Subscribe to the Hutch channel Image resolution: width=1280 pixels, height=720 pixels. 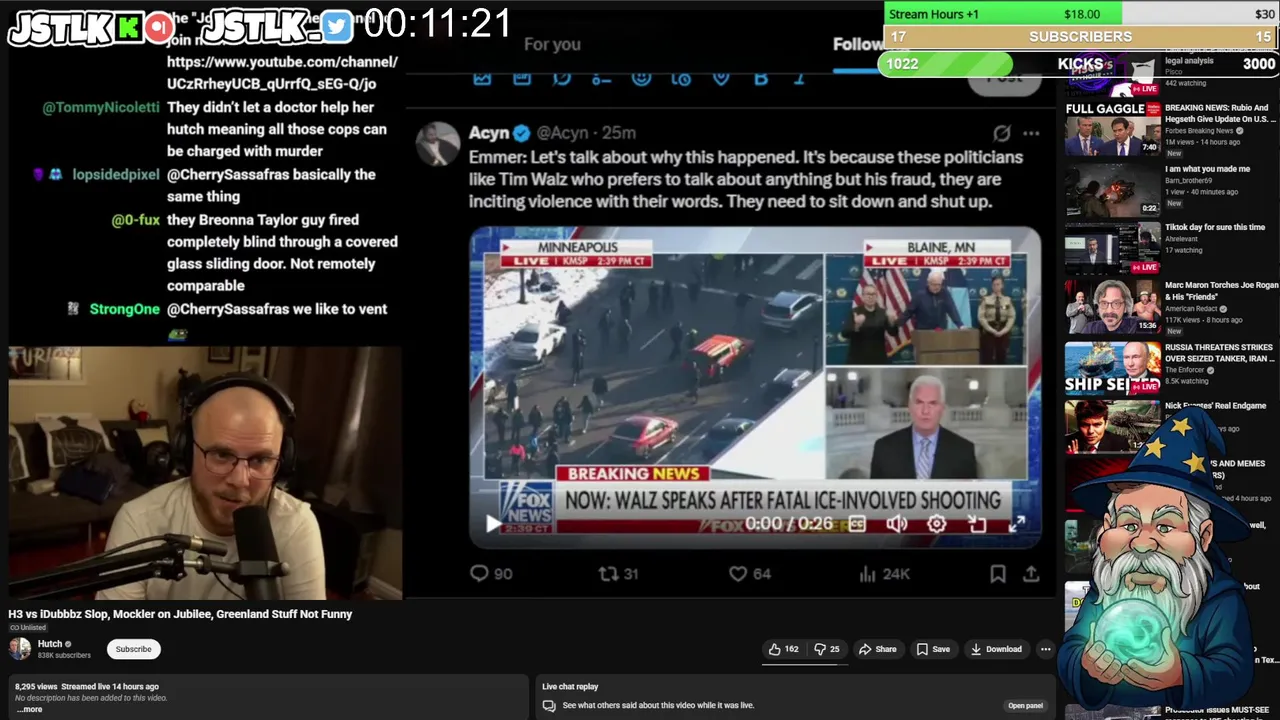point(133,649)
